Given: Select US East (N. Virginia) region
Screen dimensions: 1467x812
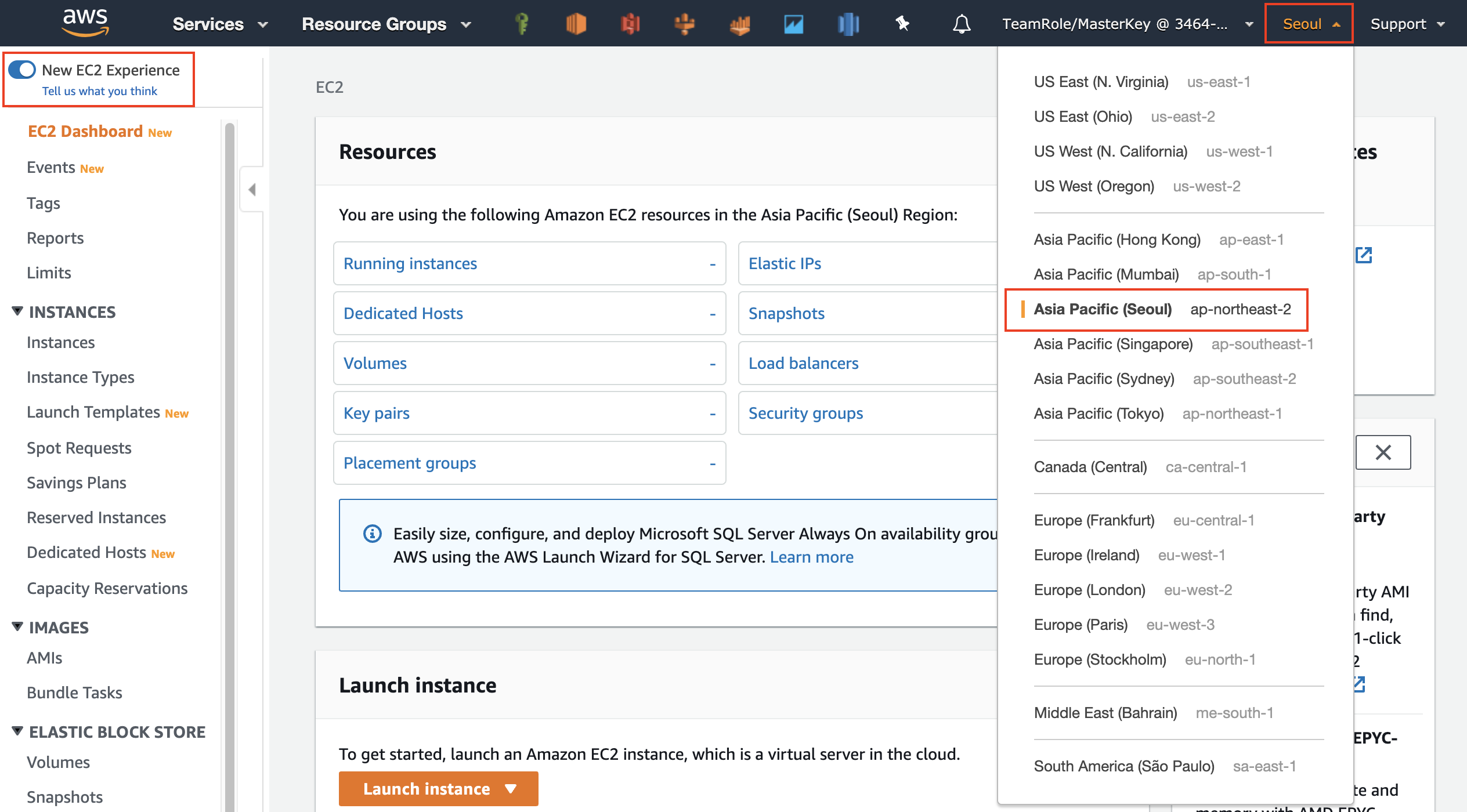Looking at the screenshot, I should [x=1101, y=82].
